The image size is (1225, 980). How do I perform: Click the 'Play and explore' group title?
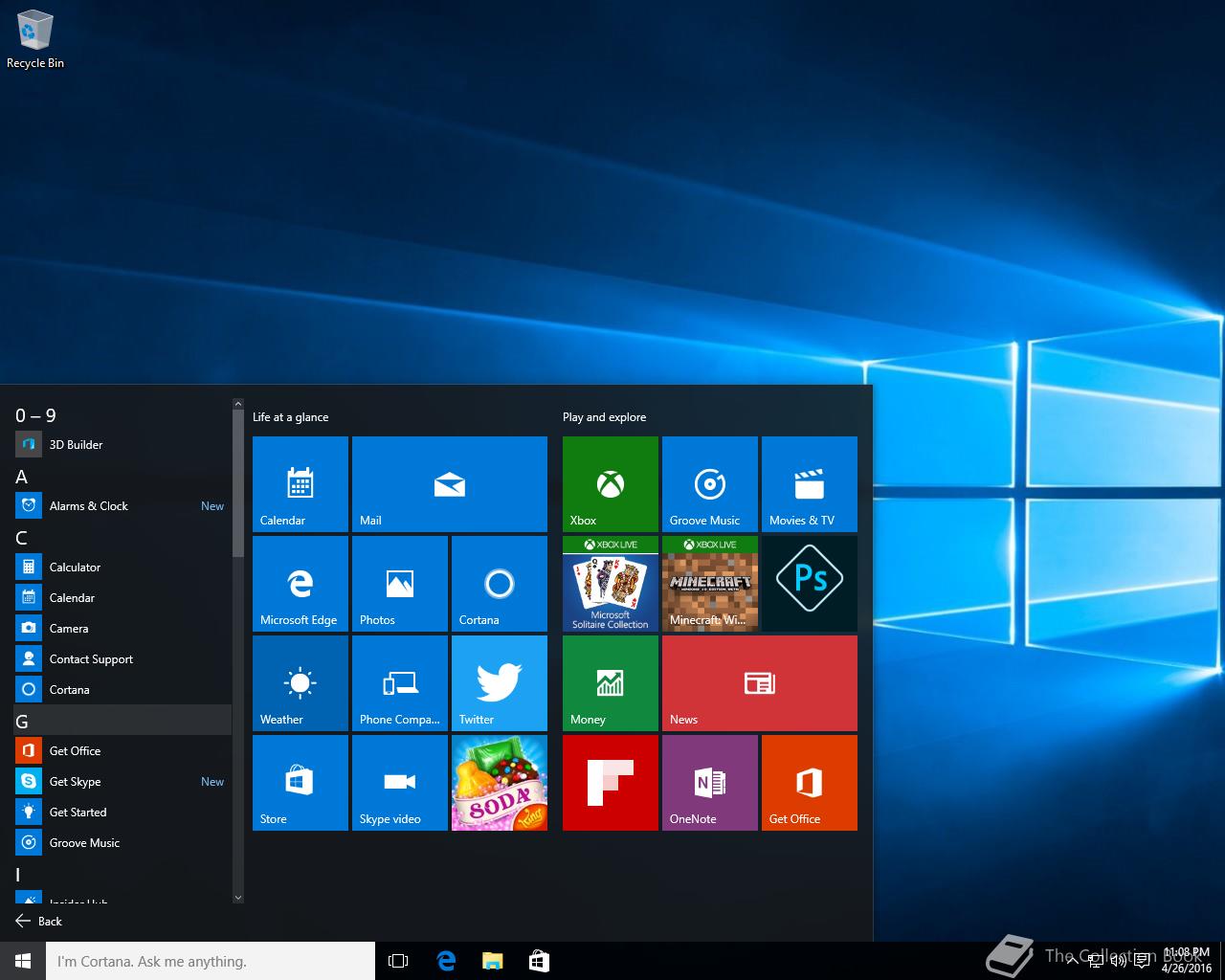coord(604,417)
